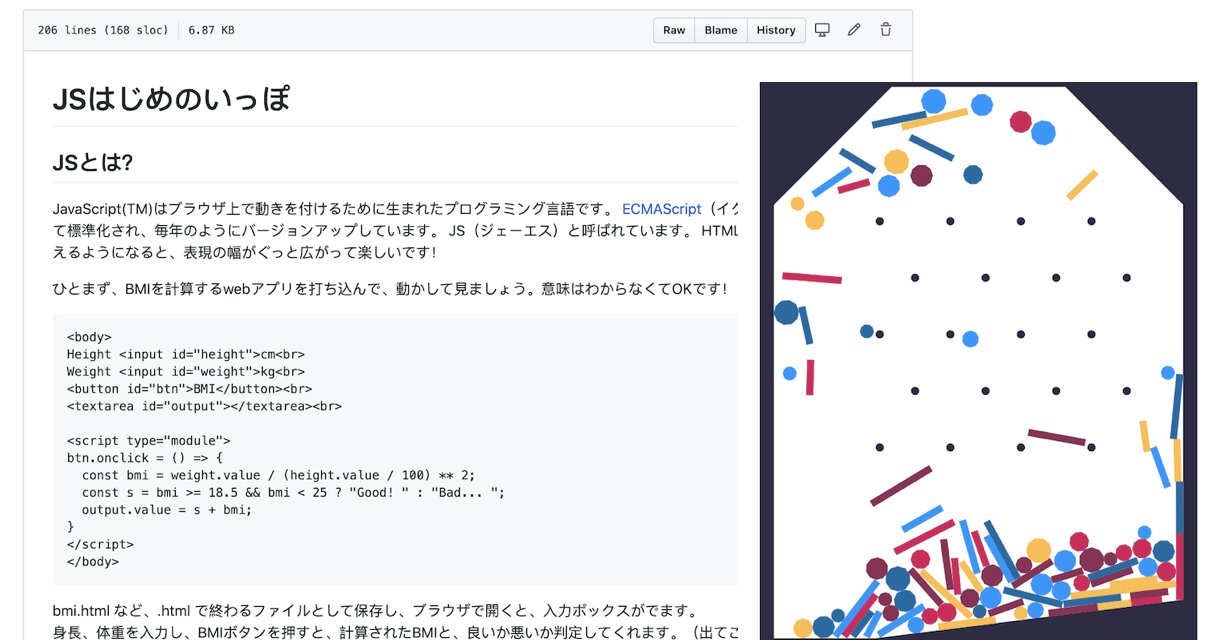The width and height of the screenshot is (1220, 640).
Task: Follow the ECMAScript link
Action: click(x=662, y=209)
